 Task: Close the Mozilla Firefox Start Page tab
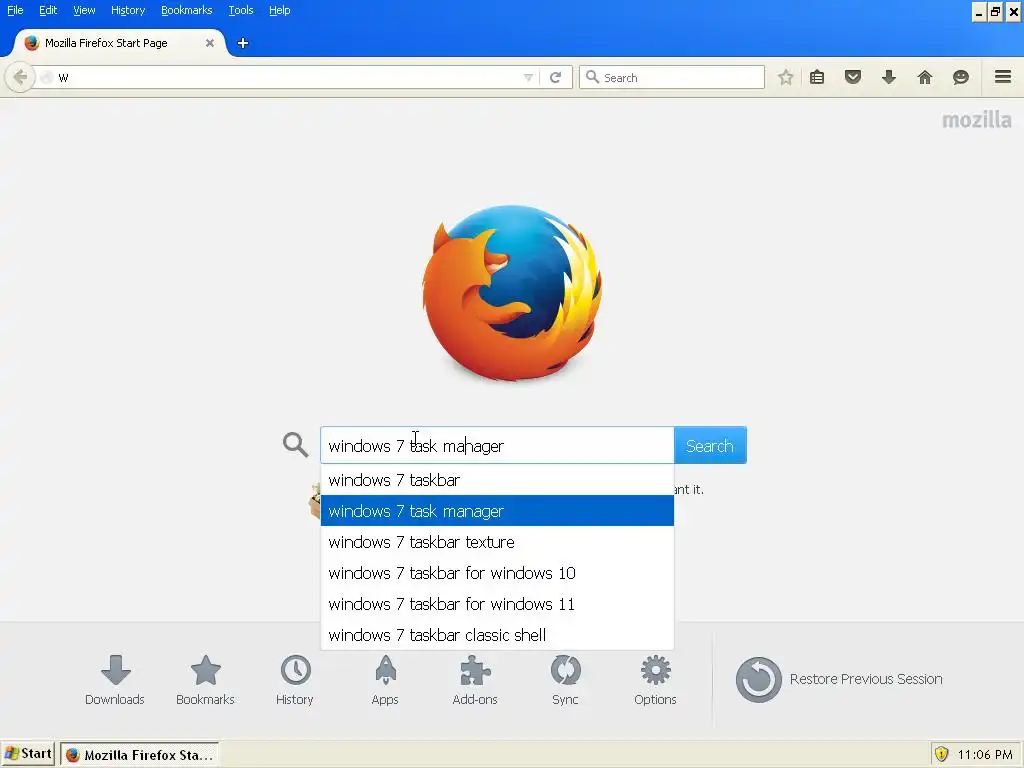point(210,43)
